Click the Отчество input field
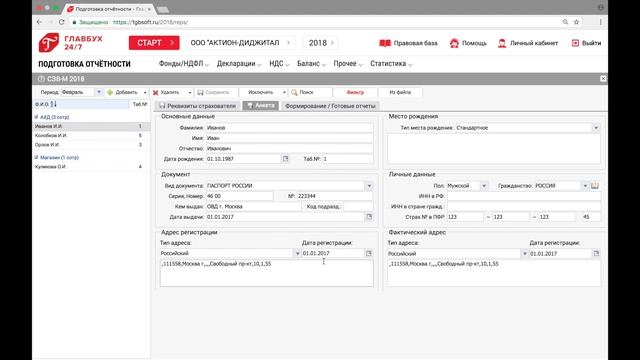 click(289, 149)
